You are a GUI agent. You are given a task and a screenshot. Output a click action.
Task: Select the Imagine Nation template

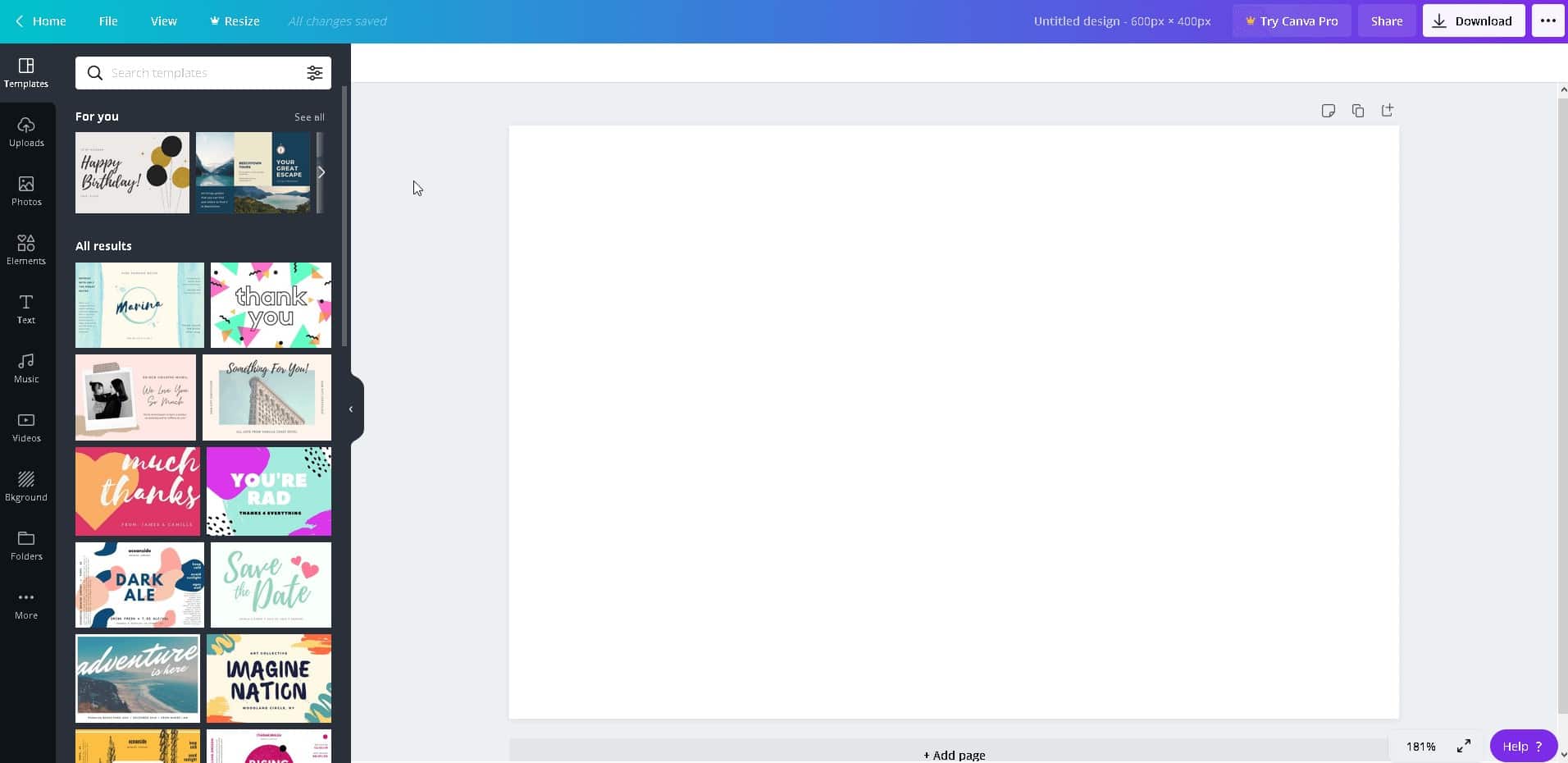coord(269,678)
